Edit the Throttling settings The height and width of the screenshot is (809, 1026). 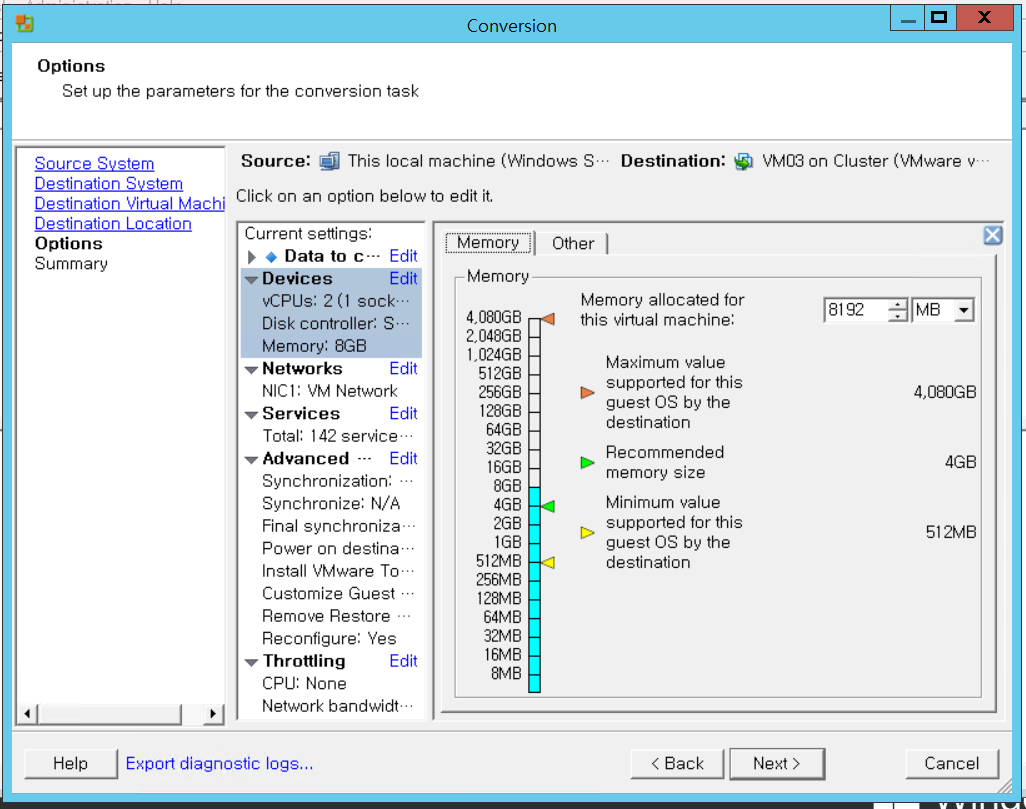pyautogui.click(x=403, y=661)
